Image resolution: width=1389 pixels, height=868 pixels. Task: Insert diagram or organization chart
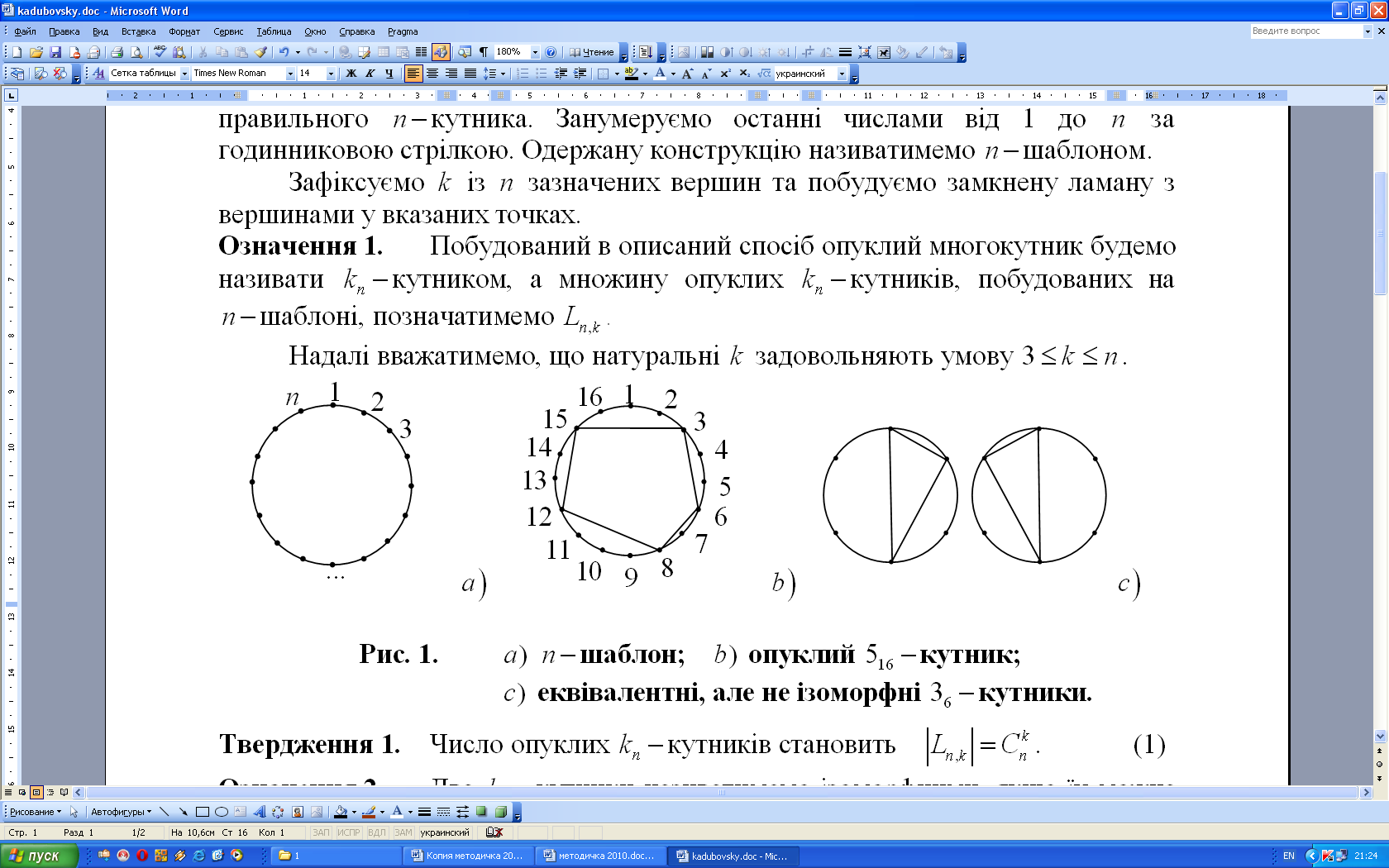pos(278,812)
